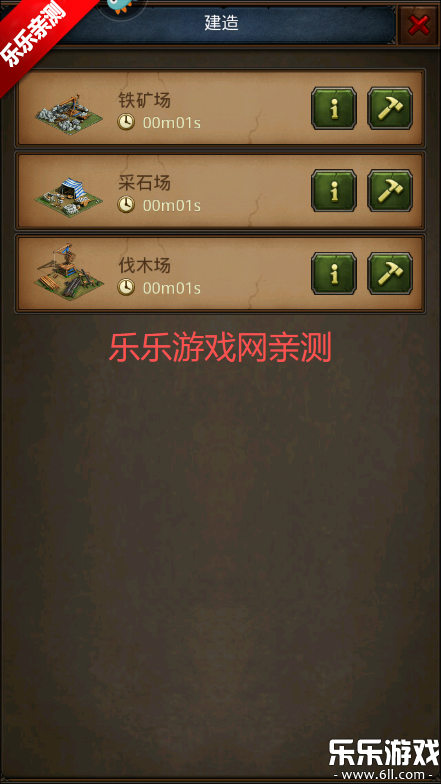The width and height of the screenshot is (441, 784).
Task: Click the 建造 title bar
Action: (221, 23)
